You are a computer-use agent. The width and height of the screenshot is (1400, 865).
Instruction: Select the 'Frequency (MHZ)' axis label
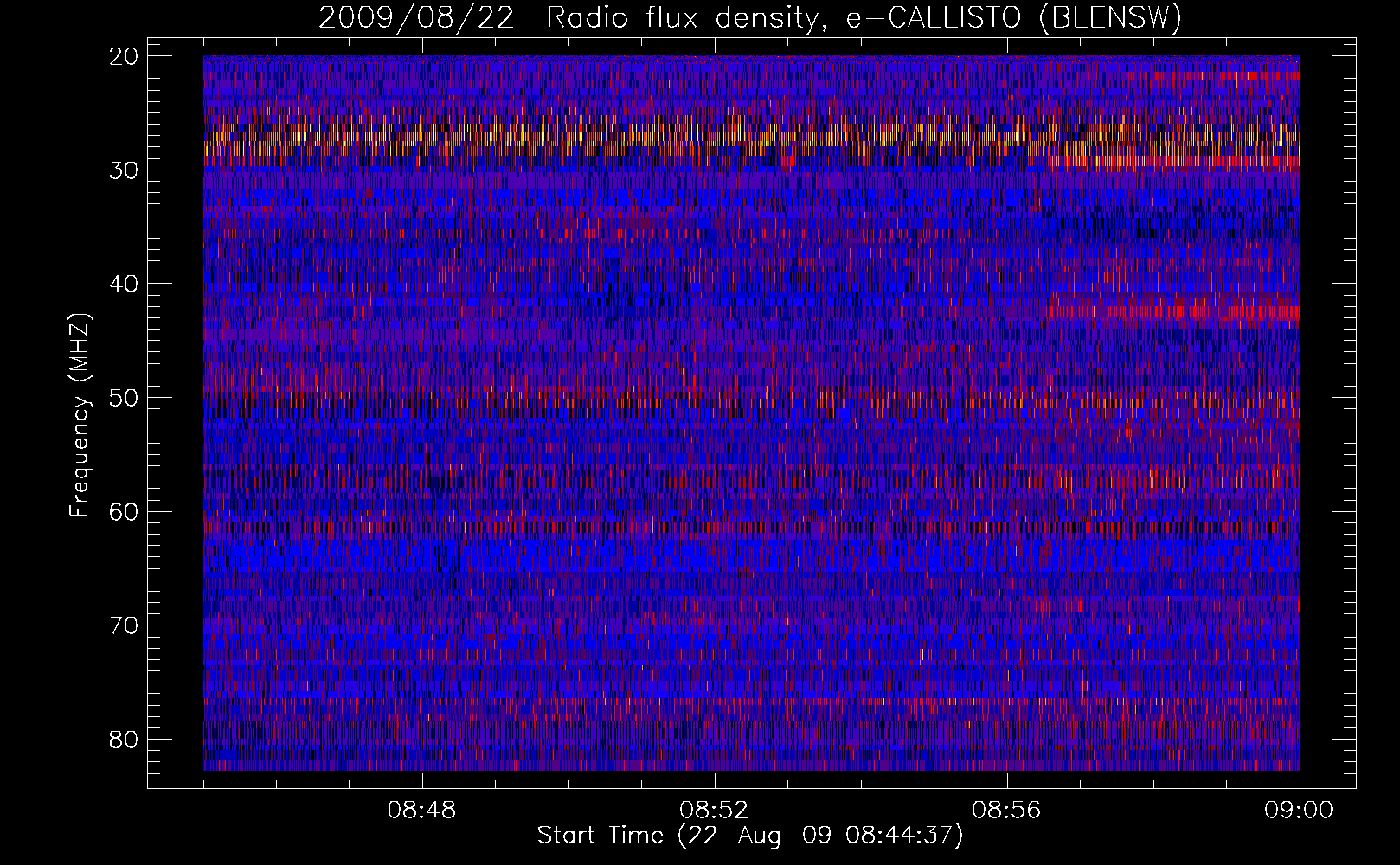pyautogui.click(x=80, y=415)
